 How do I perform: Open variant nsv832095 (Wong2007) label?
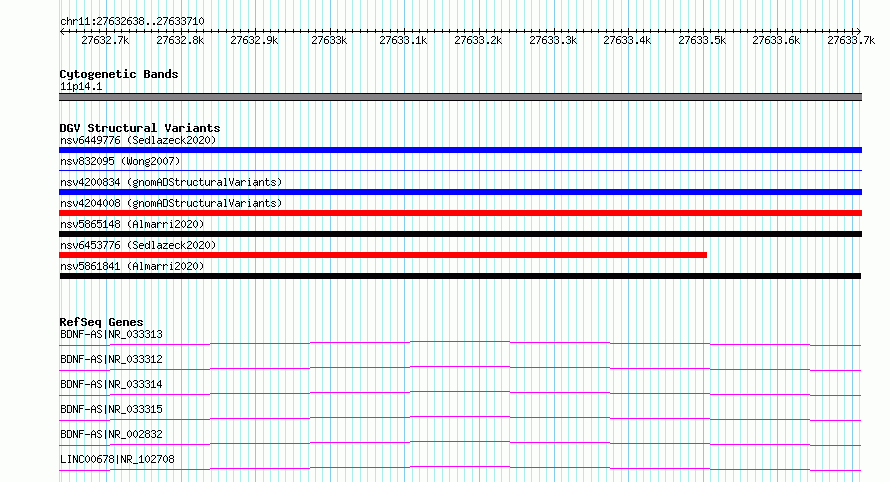point(120,161)
